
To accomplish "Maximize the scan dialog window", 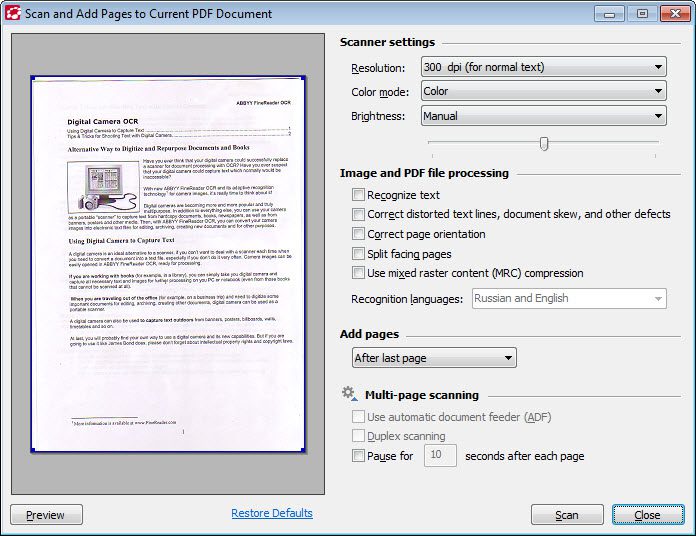I will (642, 14).
